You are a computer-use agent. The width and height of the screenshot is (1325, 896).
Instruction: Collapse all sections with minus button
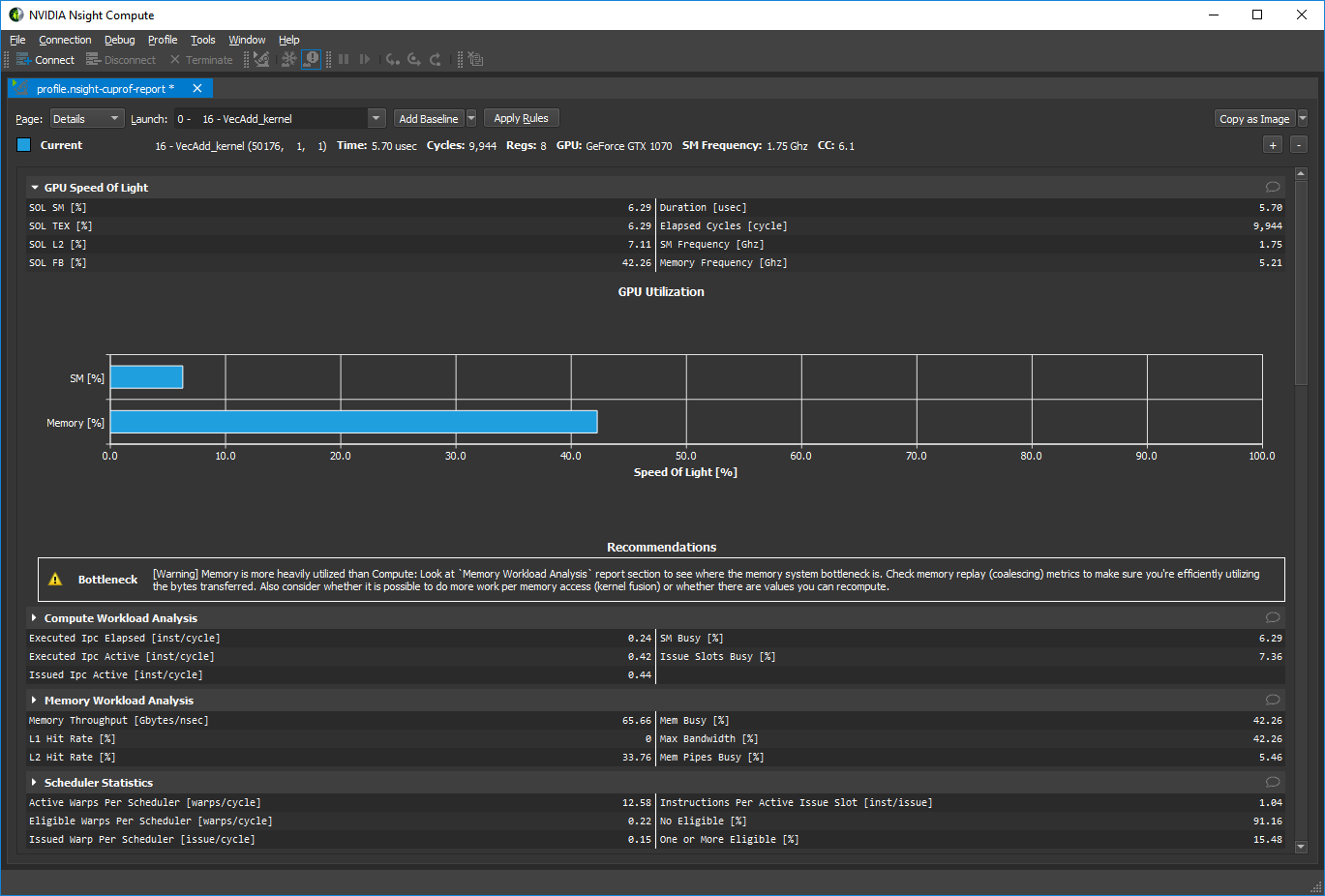point(1299,145)
